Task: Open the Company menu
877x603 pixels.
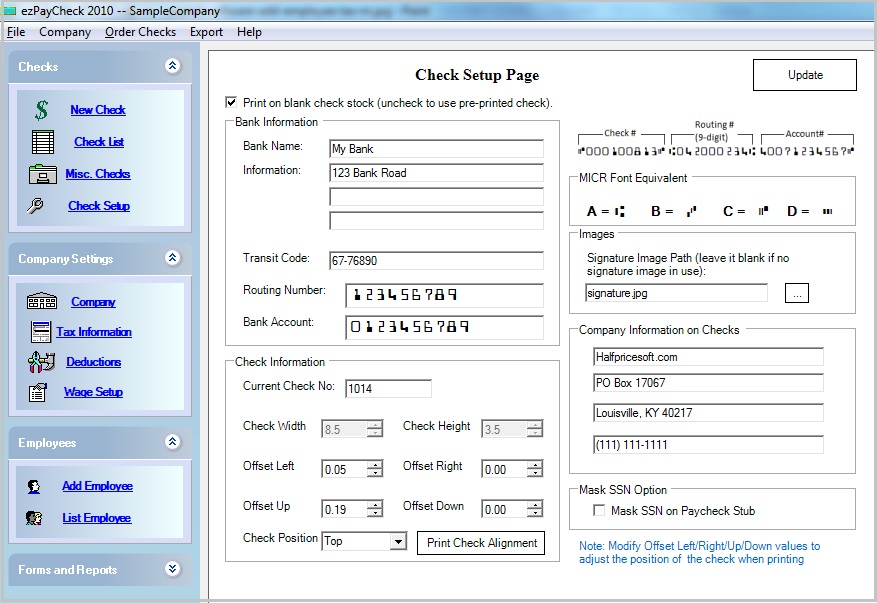Action: pyautogui.click(x=64, y=32)
